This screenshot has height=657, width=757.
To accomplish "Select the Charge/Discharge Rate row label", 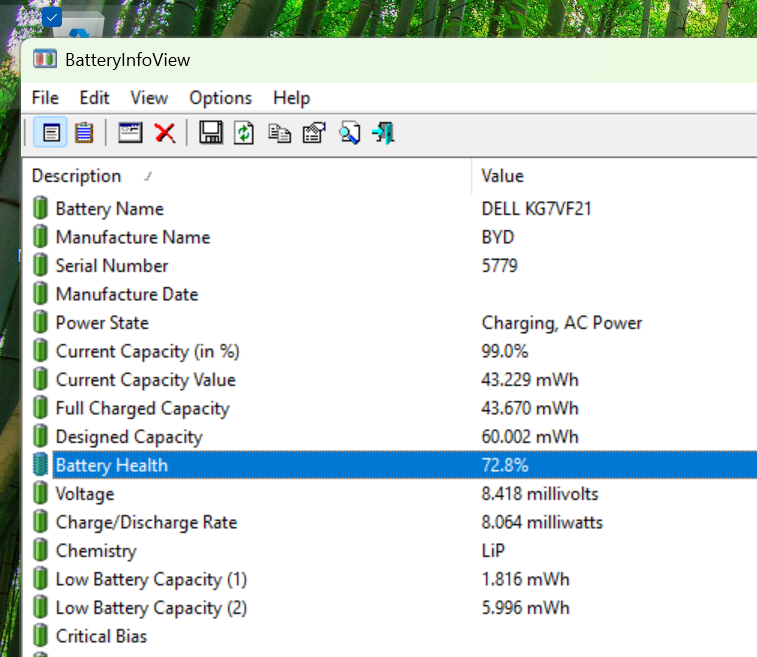I will pyautogui.click(x=146, y=522).
